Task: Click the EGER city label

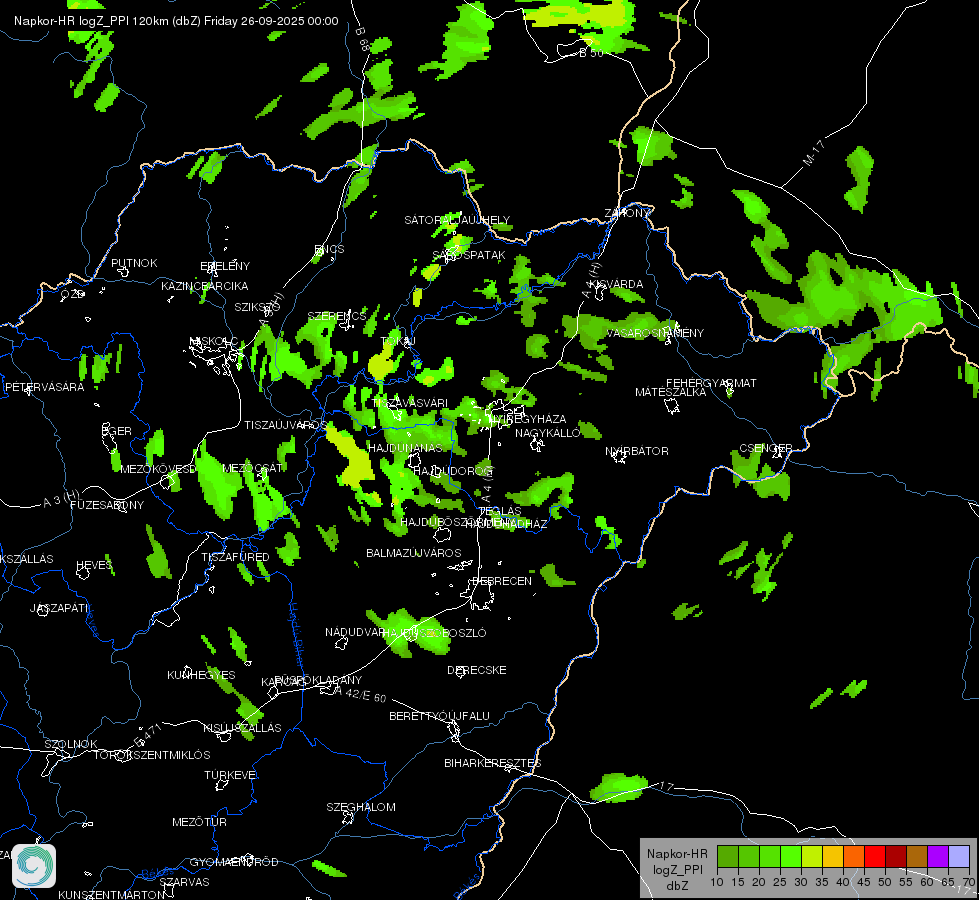Action: 117,431
